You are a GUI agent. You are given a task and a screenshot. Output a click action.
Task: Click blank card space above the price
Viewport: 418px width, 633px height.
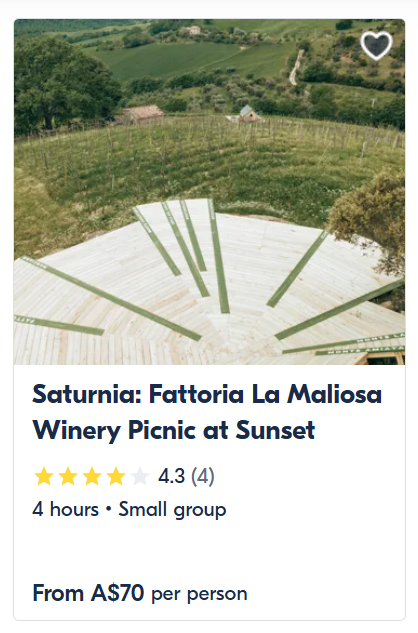(209, 551)
